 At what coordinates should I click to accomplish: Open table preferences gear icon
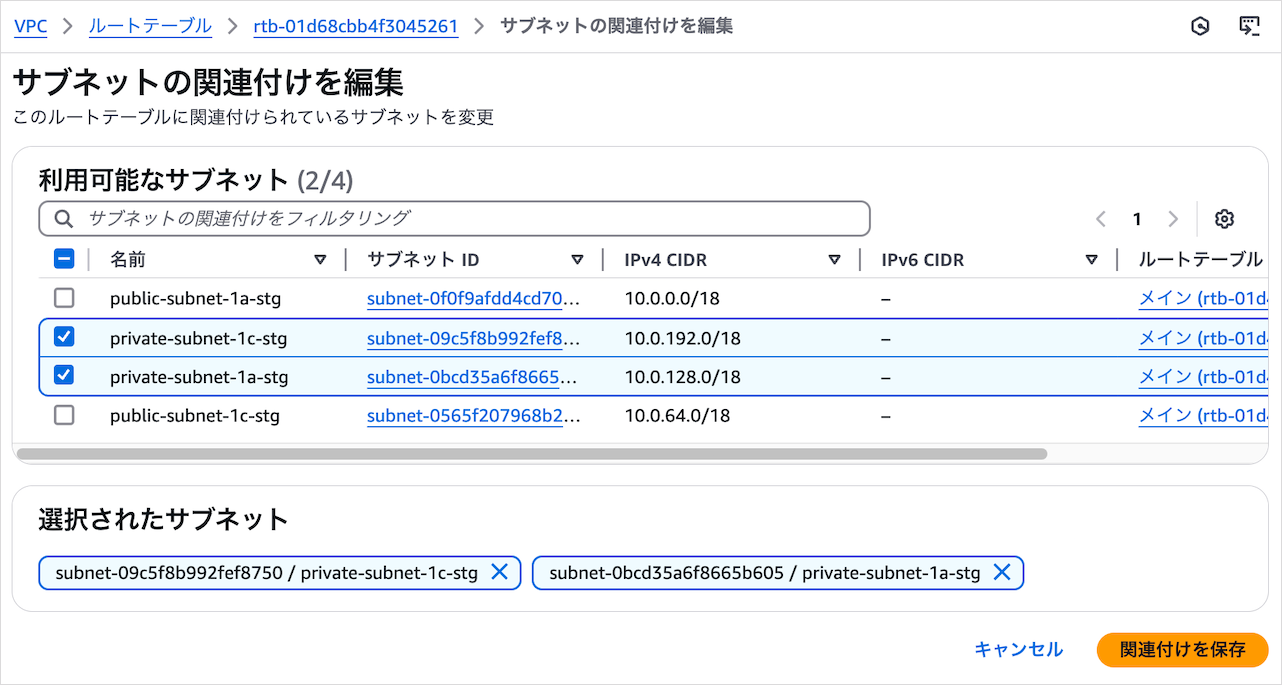pyautogui.click(x=1225, y=219)
